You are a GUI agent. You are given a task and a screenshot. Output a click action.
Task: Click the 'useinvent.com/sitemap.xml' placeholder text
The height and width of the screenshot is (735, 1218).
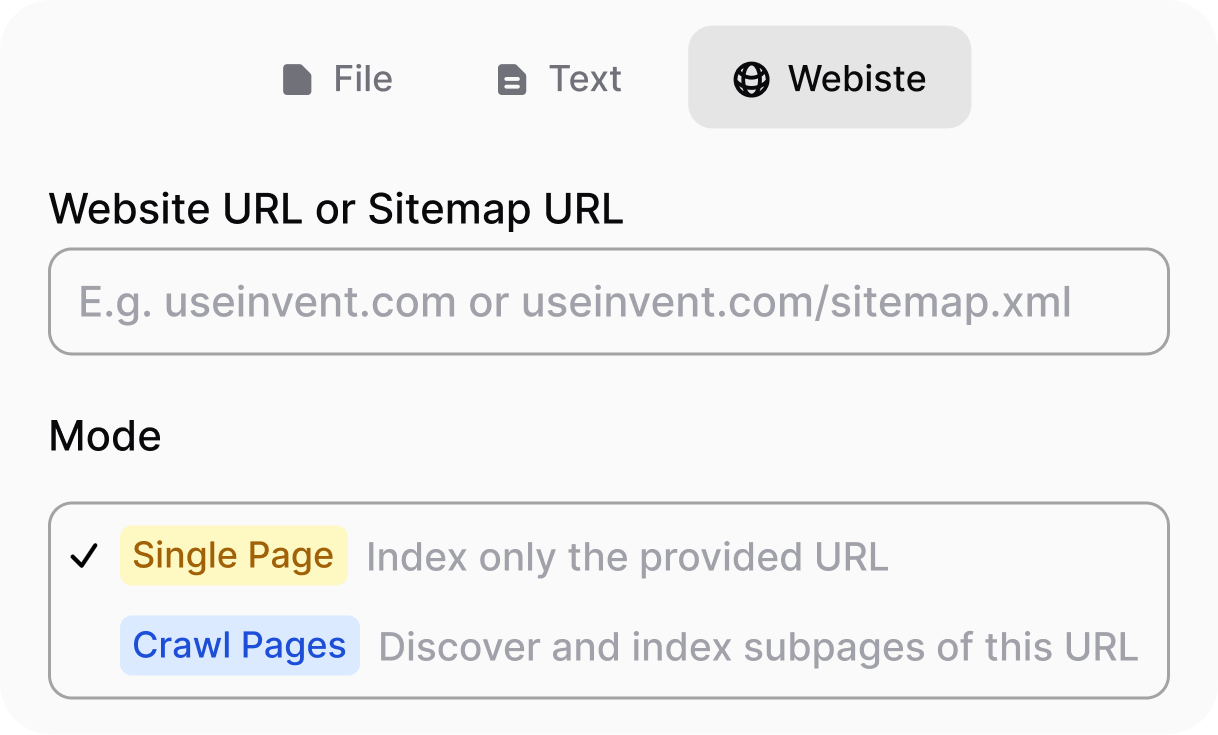click(797, 302)
